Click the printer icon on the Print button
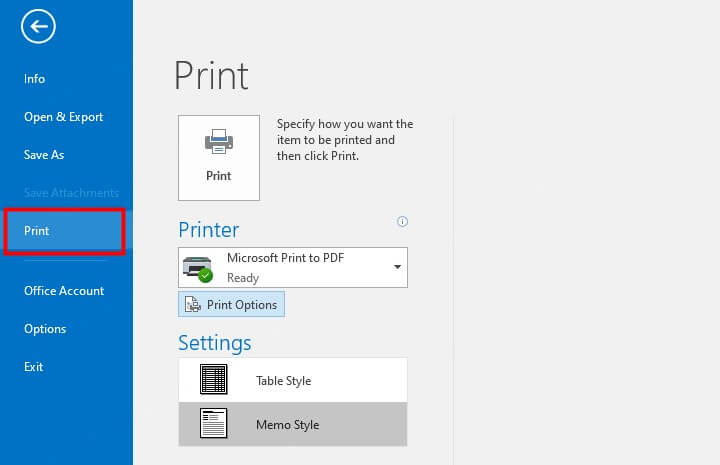The width and height of the screenshot is (720, 465). point(218,143)
